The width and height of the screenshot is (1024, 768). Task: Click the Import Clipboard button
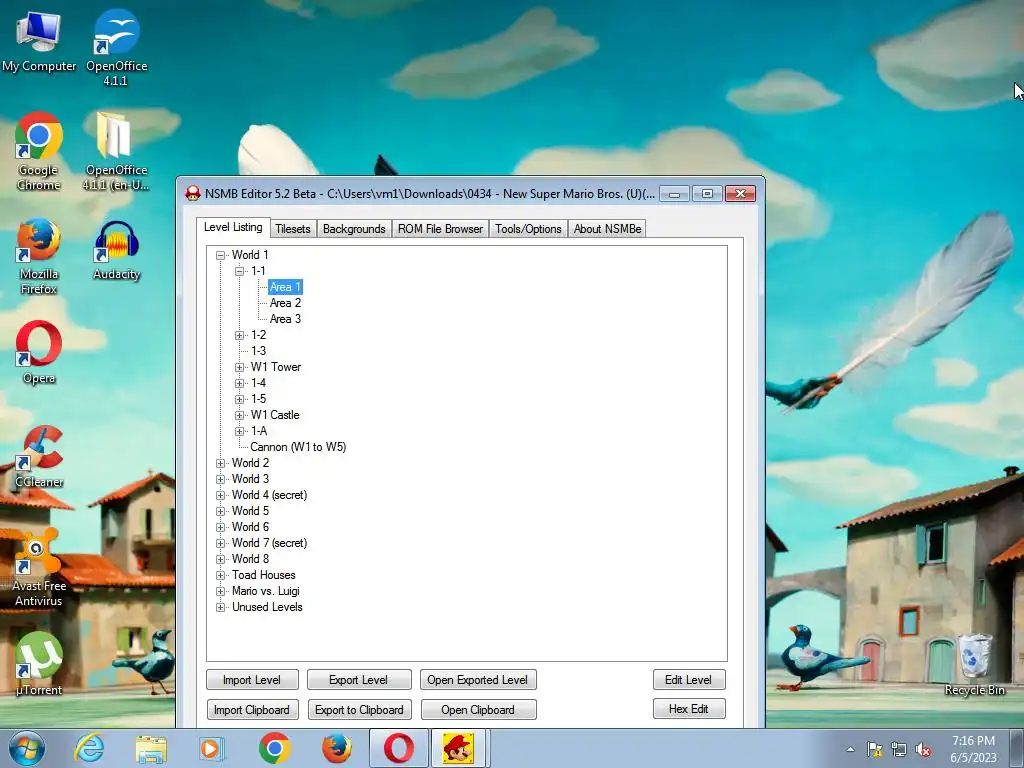click(252, 710)
